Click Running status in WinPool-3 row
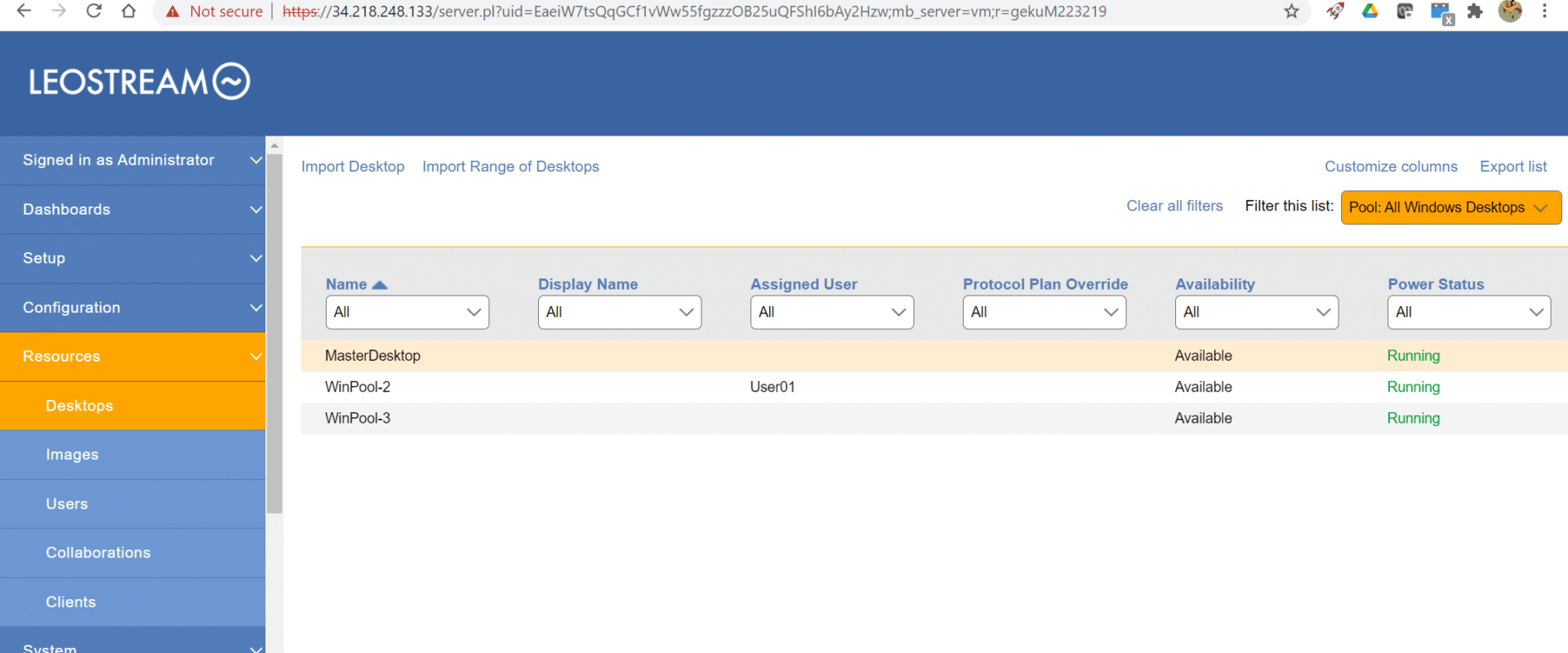This screenshot has width=1568, height=653. 1413,418
